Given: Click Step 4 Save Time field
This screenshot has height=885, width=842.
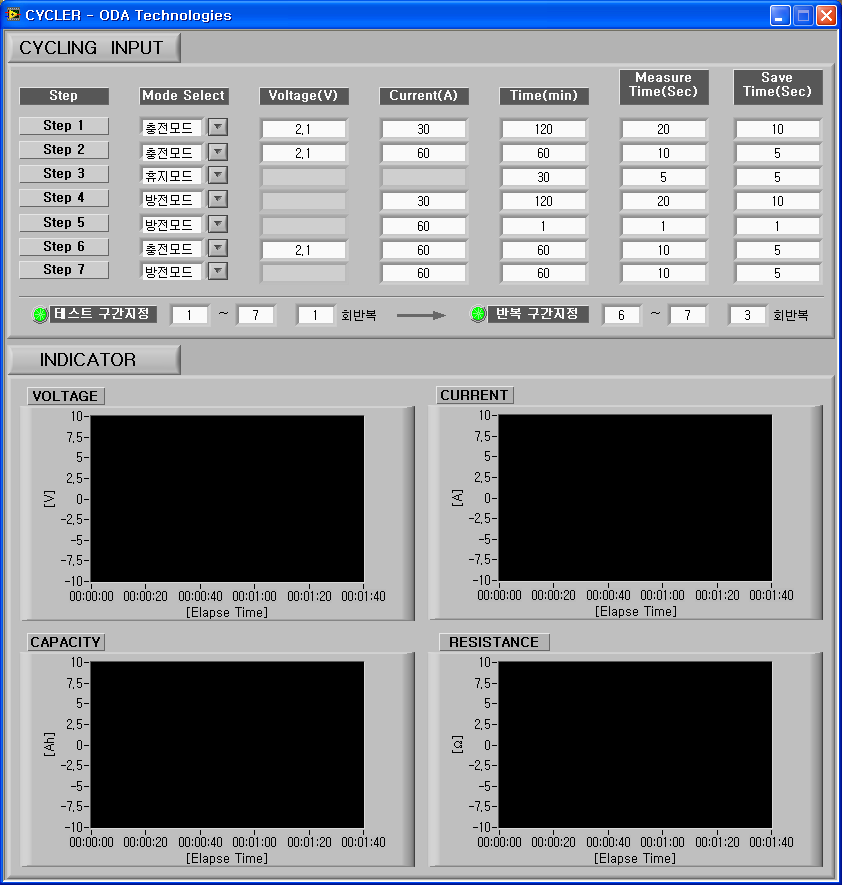Looking at the screenshot, I should click(x=778, y=201).
